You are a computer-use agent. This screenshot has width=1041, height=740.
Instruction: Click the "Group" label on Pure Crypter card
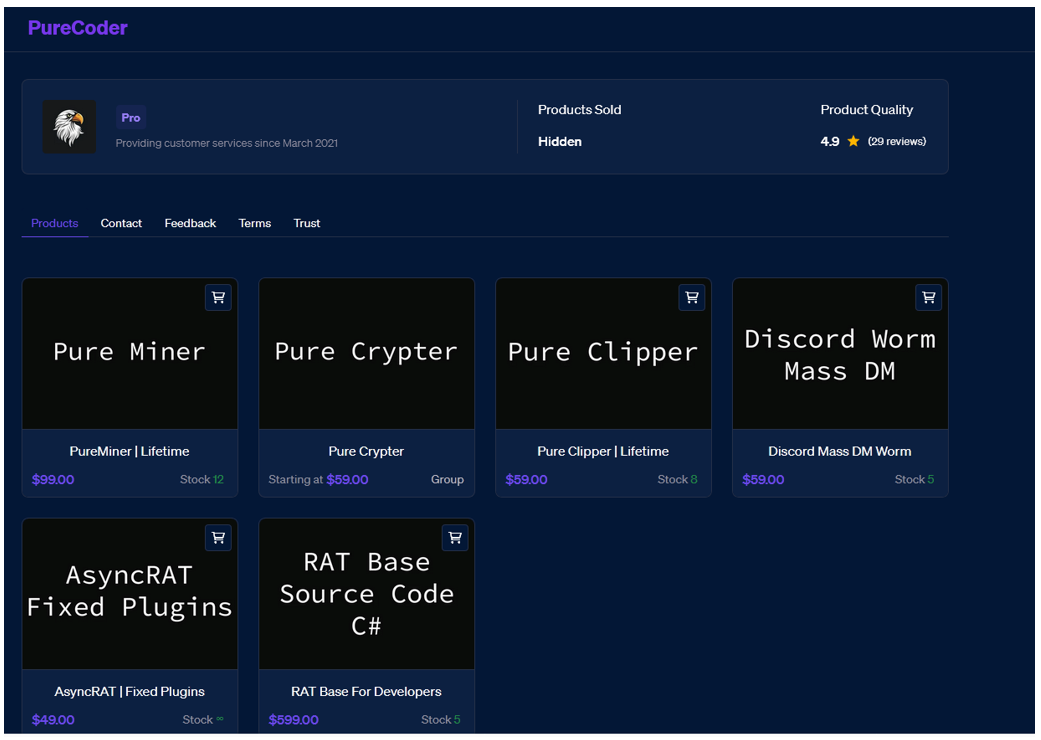click(x=447, y=479)
